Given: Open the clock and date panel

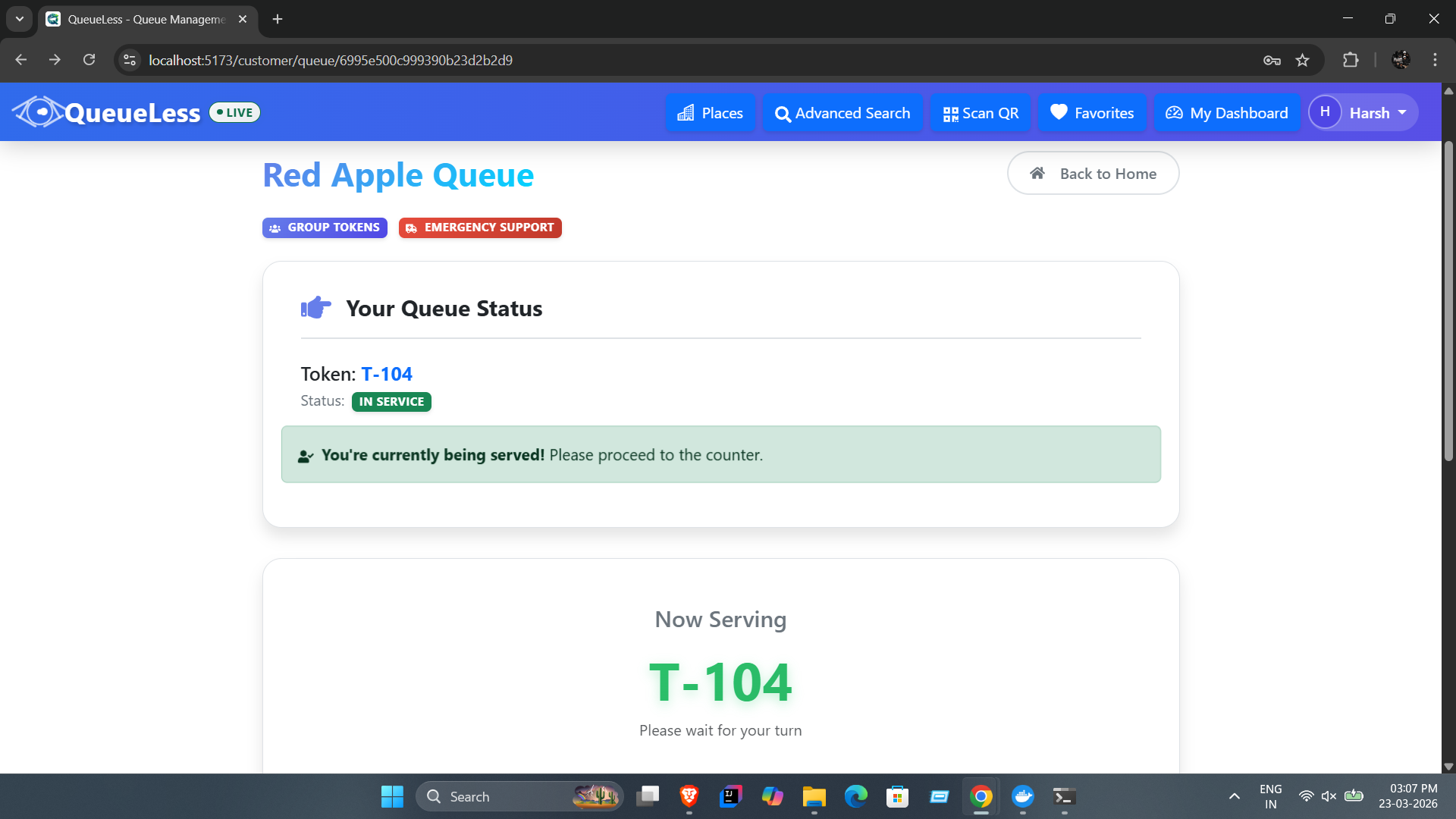Looking at the screenshot, I should (1407, 796).
